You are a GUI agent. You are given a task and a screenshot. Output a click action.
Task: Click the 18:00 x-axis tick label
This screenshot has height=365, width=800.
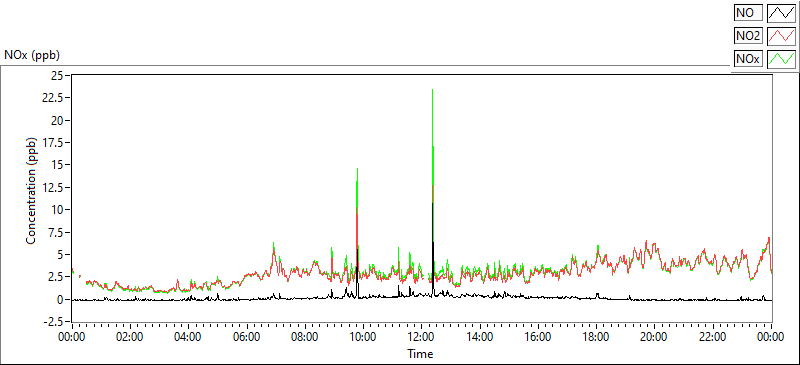click(x=596, y=336)
